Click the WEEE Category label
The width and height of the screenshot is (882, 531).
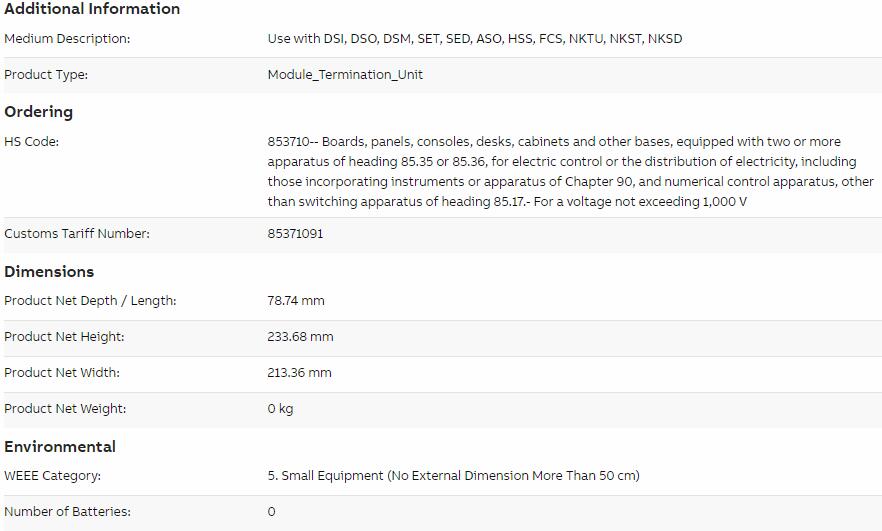52,476
